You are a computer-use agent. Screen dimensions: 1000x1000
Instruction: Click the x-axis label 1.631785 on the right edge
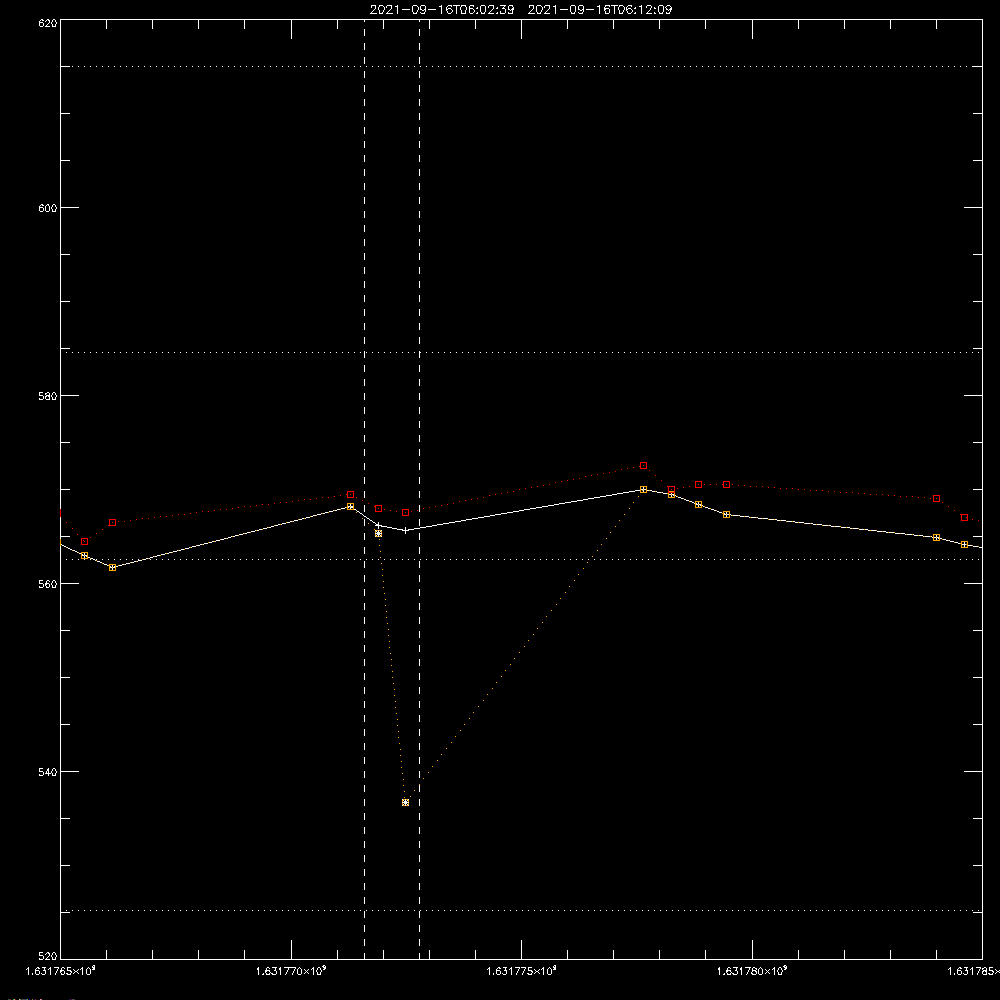pyautogui.click(x=973, y=971)
